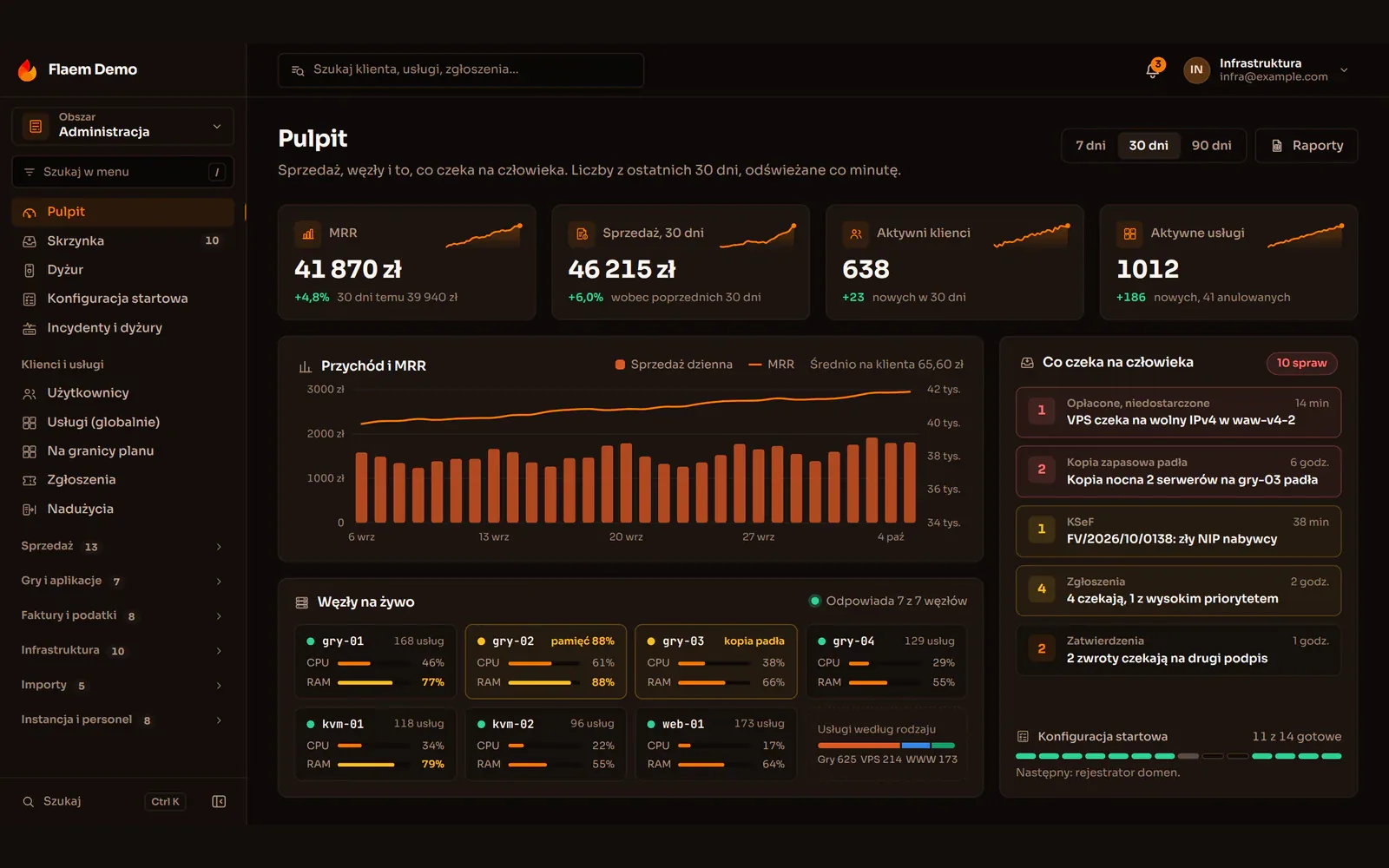This screenshot has width=1389, height=868.
Task: Click the Usługi (globalnie) grid icon
Action: pyautogui.click(x=30, y=423)
